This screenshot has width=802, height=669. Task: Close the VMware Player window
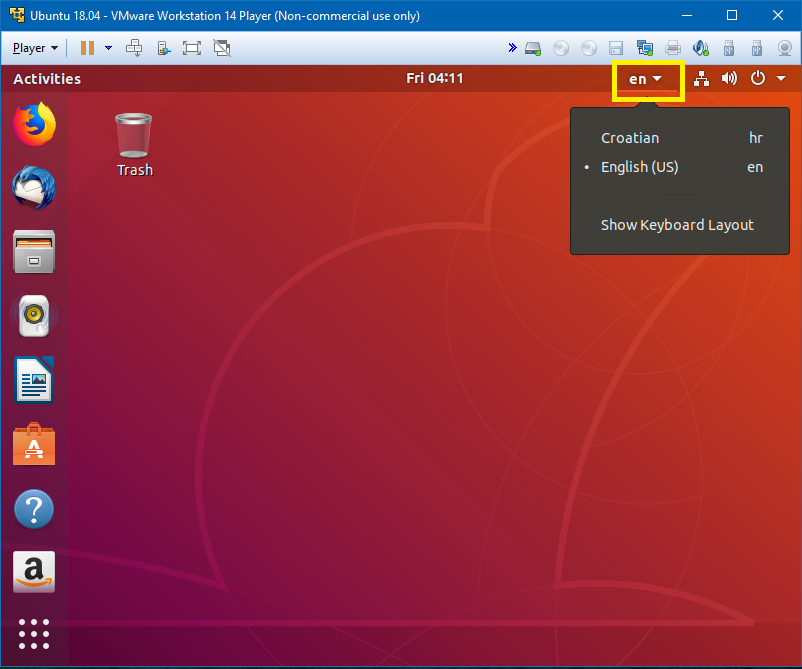click(x=778, y=15)
